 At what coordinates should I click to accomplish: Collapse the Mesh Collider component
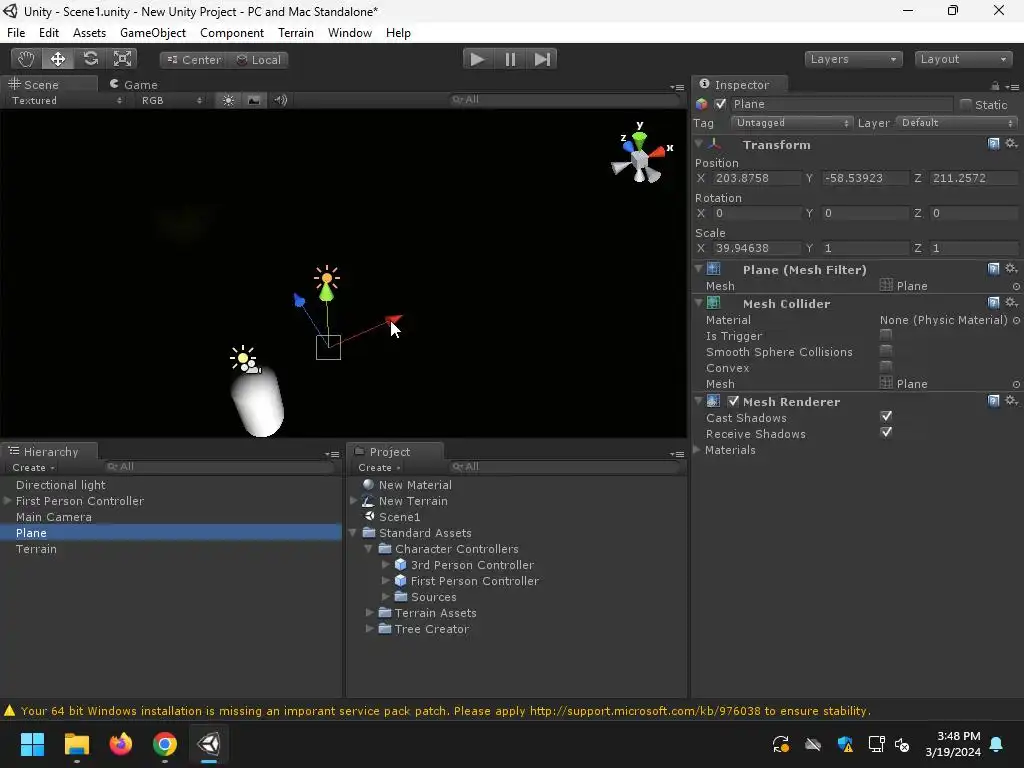pyautogui.click(x=698, y=303)
